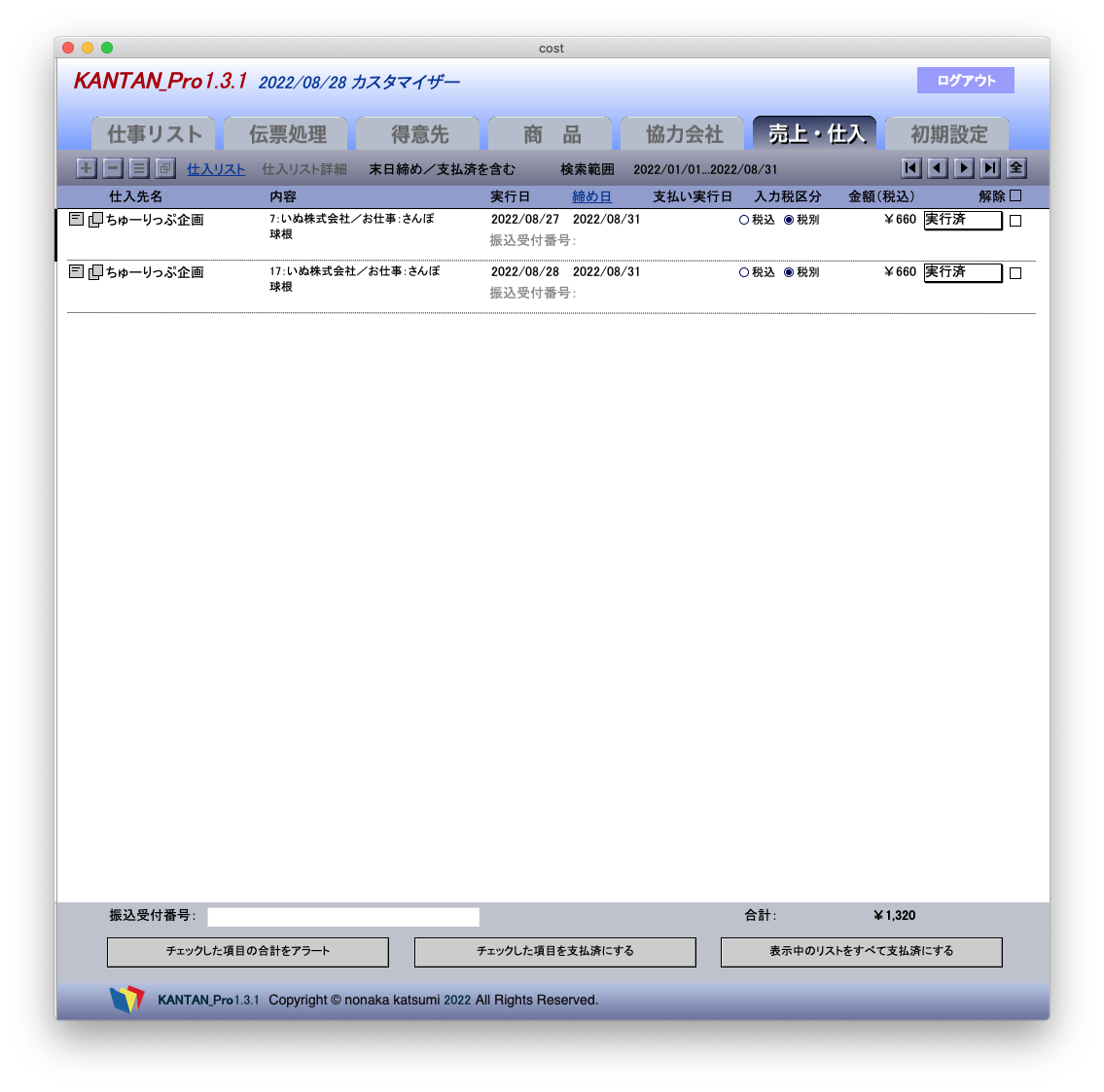
Task: Click 締め日 2022/08/31 in 2022/08/27 row
Action: (606, 219)
